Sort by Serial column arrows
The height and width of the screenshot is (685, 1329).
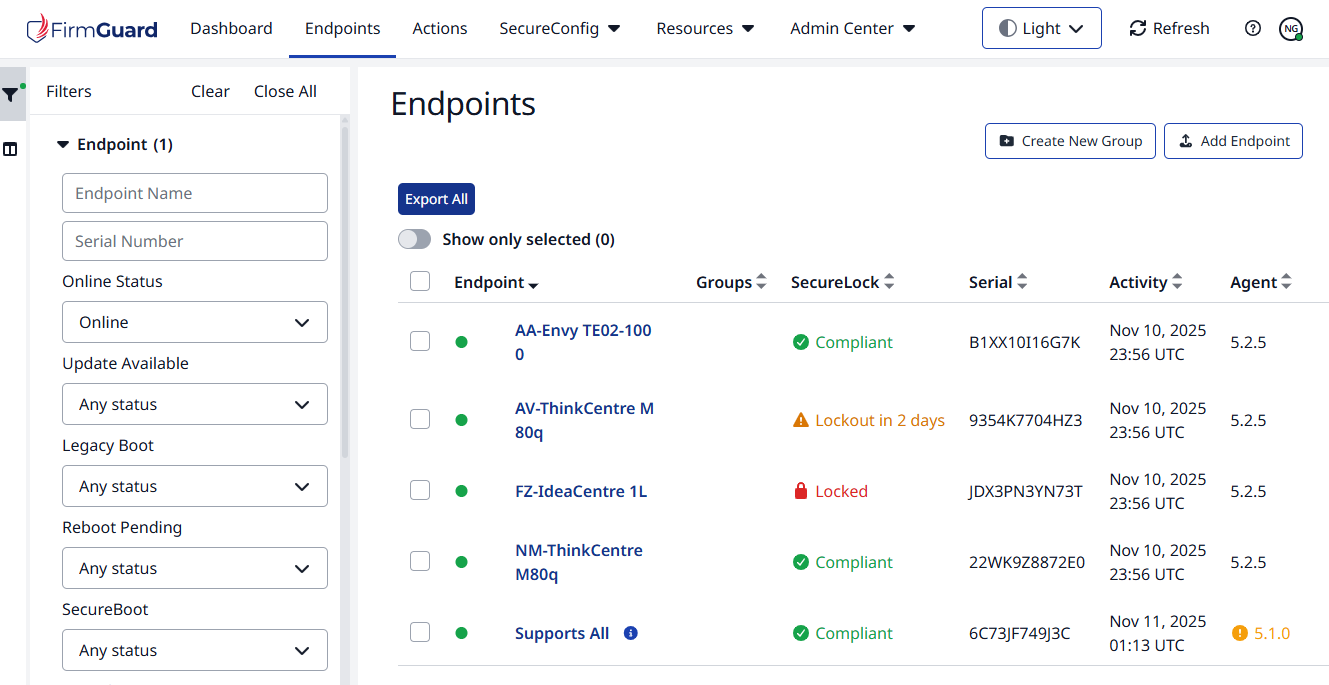(1022, 282)
